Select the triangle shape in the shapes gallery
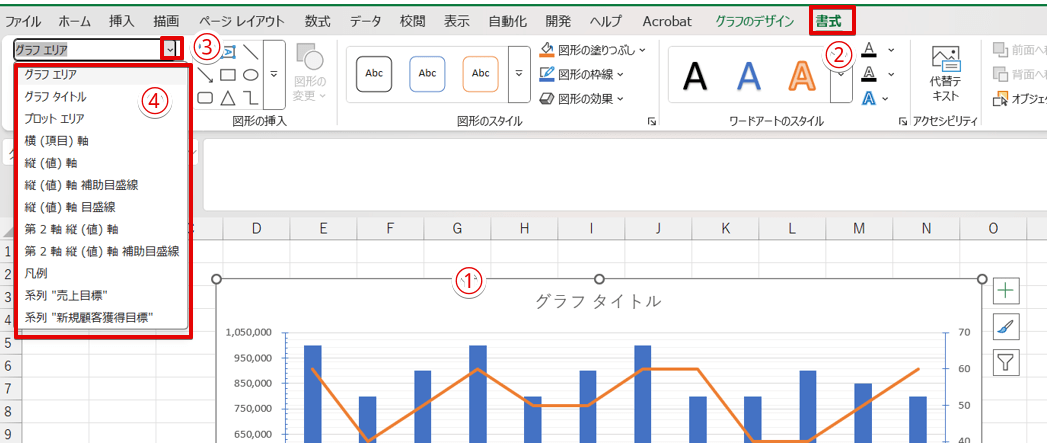Image resolution: width=1047 pixels, height=447 pixels. (x=228, y=97)
